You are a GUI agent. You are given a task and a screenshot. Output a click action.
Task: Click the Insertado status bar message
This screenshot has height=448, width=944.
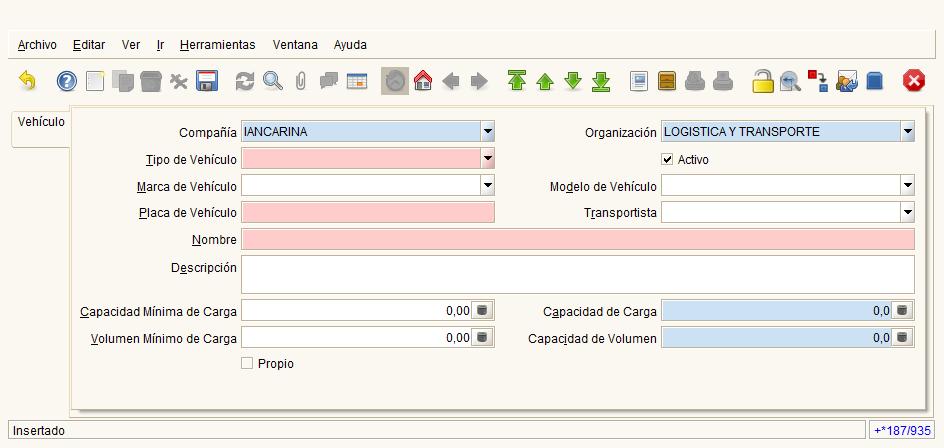39,431
